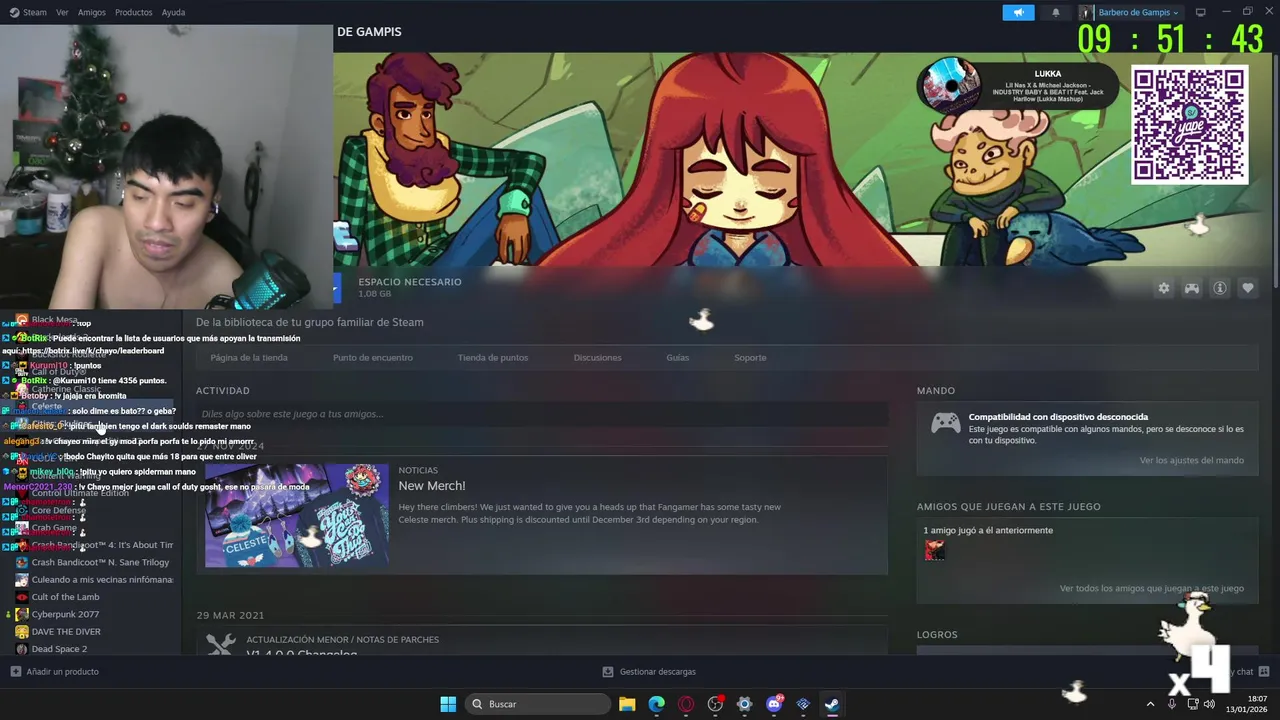The width and height of the screenshot is (1280, 720).
Task: Click the Cyberpunk 2077 game icon
Action: point(22,614)
